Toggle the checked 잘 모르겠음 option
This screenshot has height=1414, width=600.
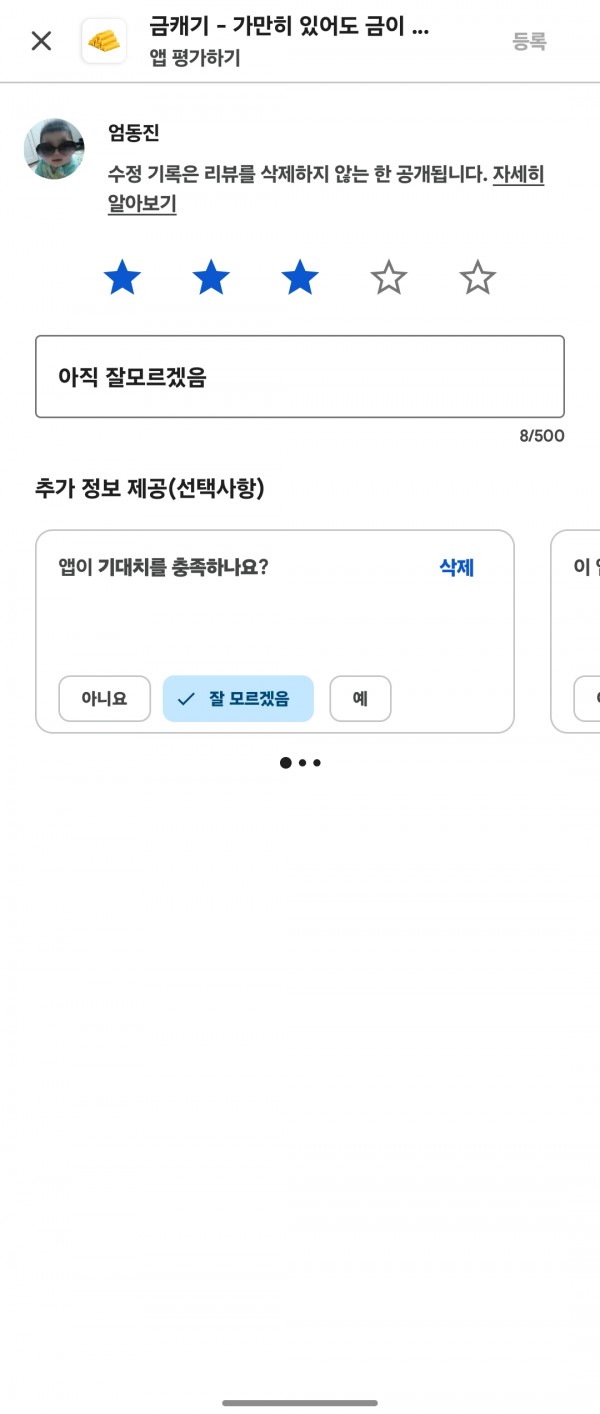tap(238, 699)
